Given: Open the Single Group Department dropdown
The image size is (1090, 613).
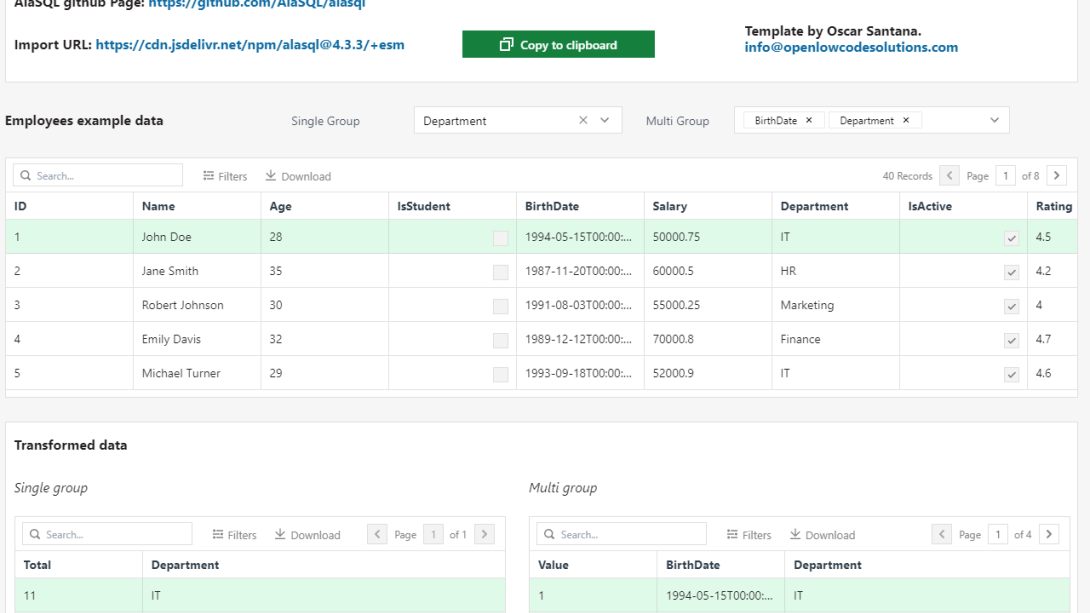Looking at the screenshot, I should [603, 119].
